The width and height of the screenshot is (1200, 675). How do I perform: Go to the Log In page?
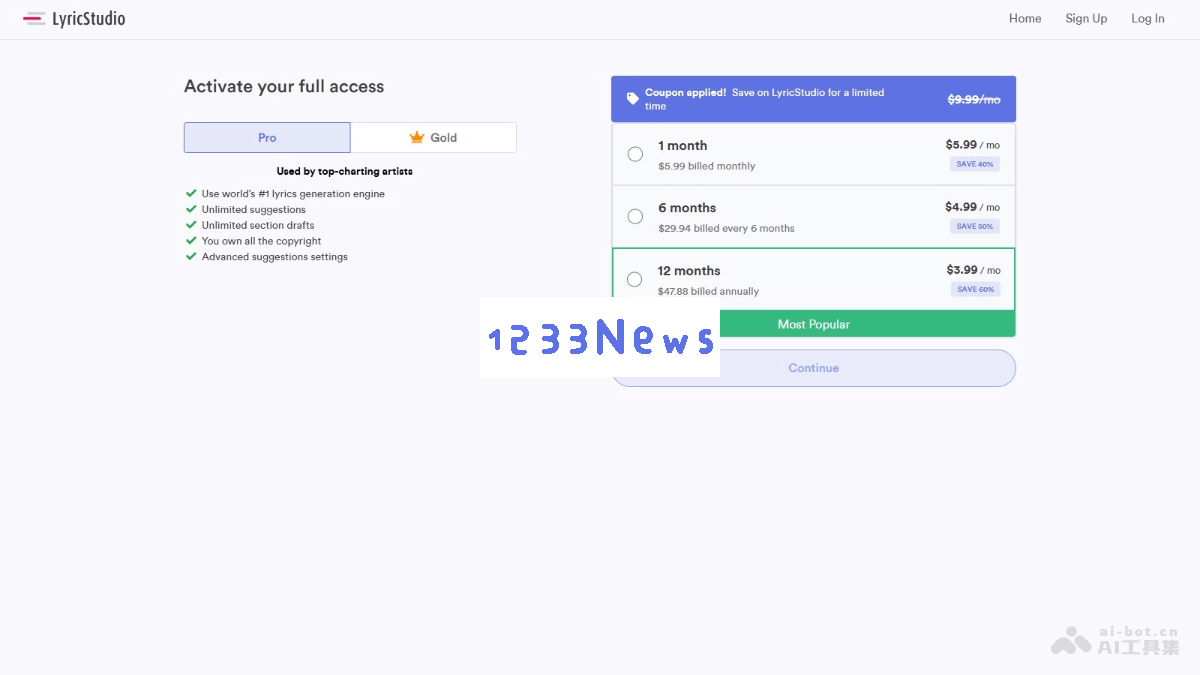point(1148,19)
